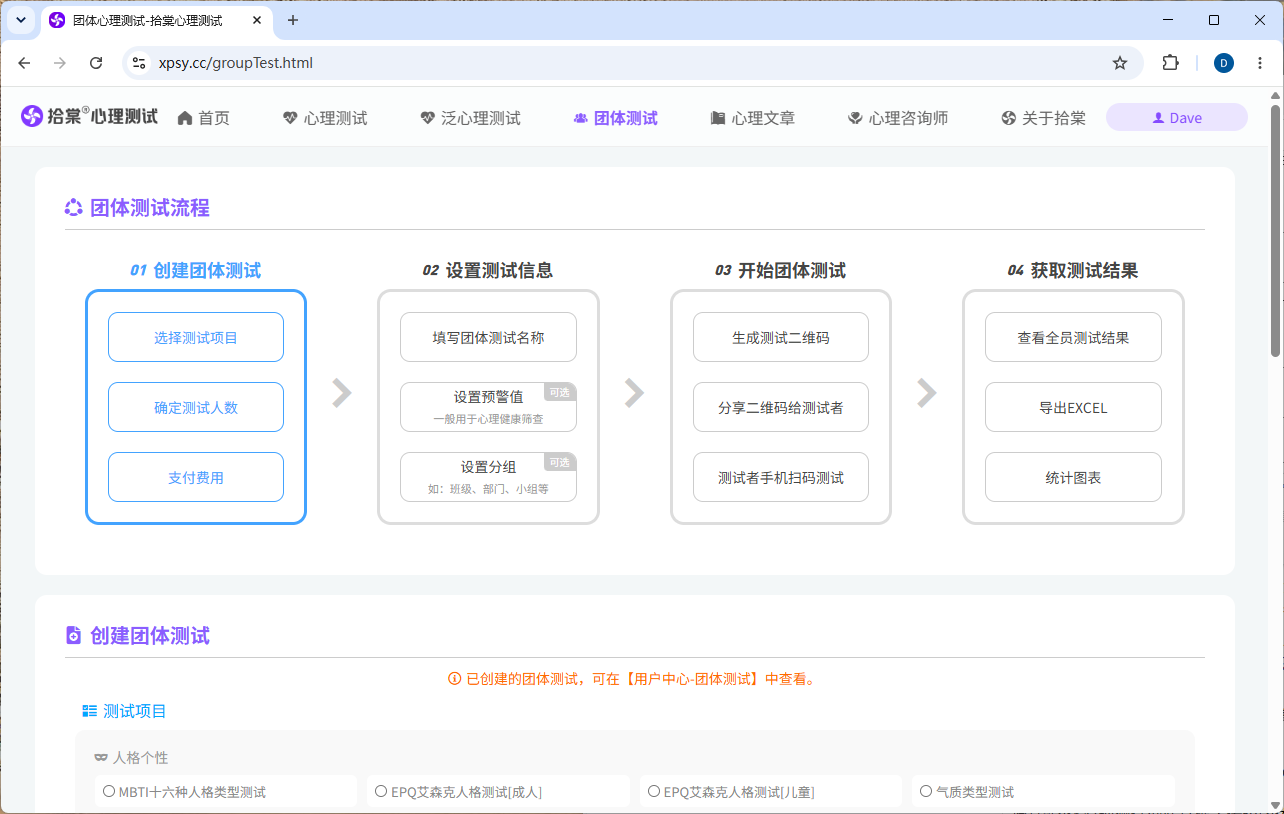Image resolution: width=1284 pixels, height=814 pixels.
Task: Click the 拾棠心理测试 site logo
Action: [x=89, y=117]
